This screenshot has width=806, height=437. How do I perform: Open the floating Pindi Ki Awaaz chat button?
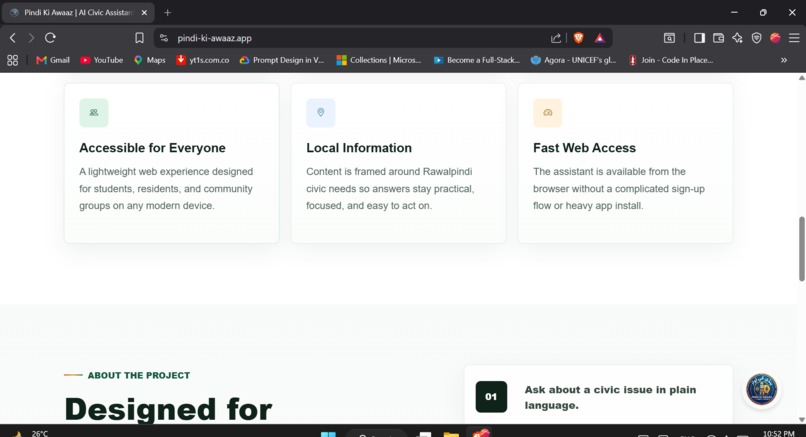point(761,389)
